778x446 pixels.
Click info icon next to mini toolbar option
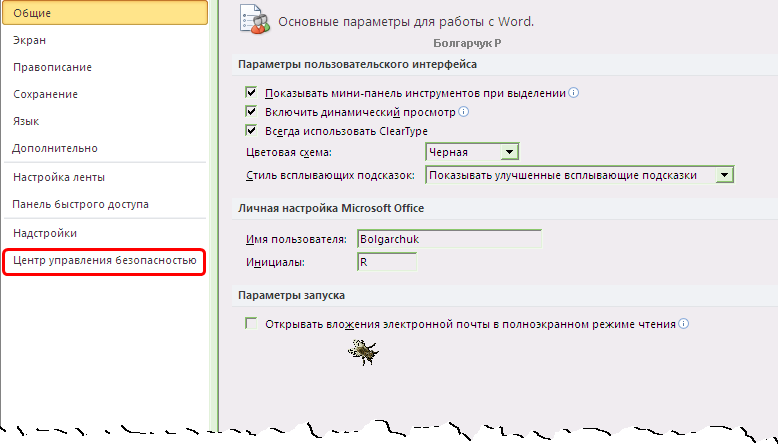pyautogui.click(x=574, y=93)
